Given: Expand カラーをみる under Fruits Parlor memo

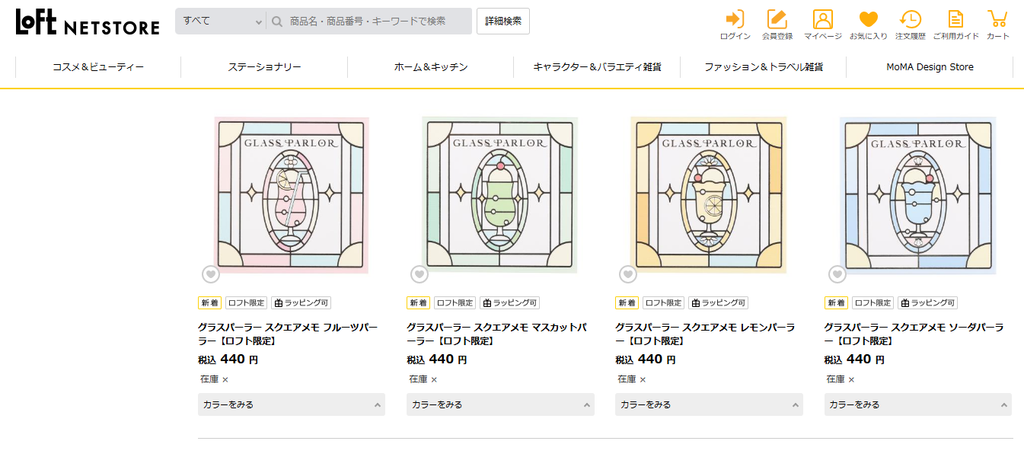Looking at the screenshot, I should 291,404.
